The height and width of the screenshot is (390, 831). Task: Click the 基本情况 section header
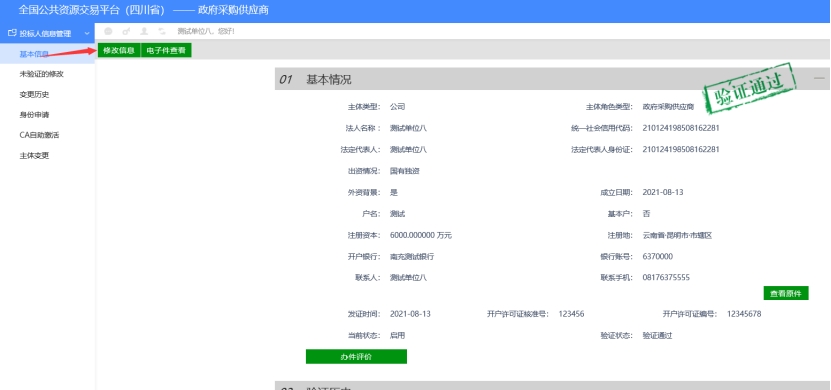point(329,80)
